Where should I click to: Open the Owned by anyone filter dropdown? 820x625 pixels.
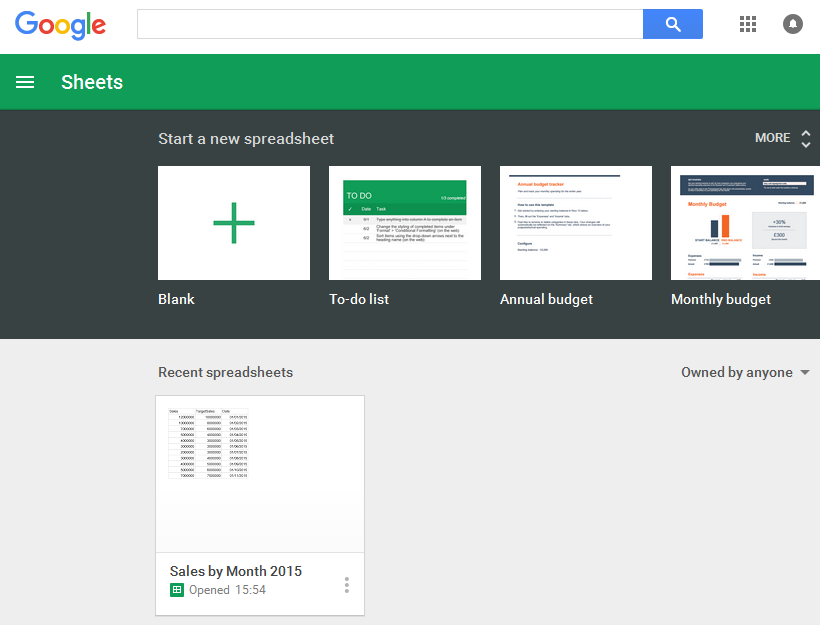click(745, 371)
